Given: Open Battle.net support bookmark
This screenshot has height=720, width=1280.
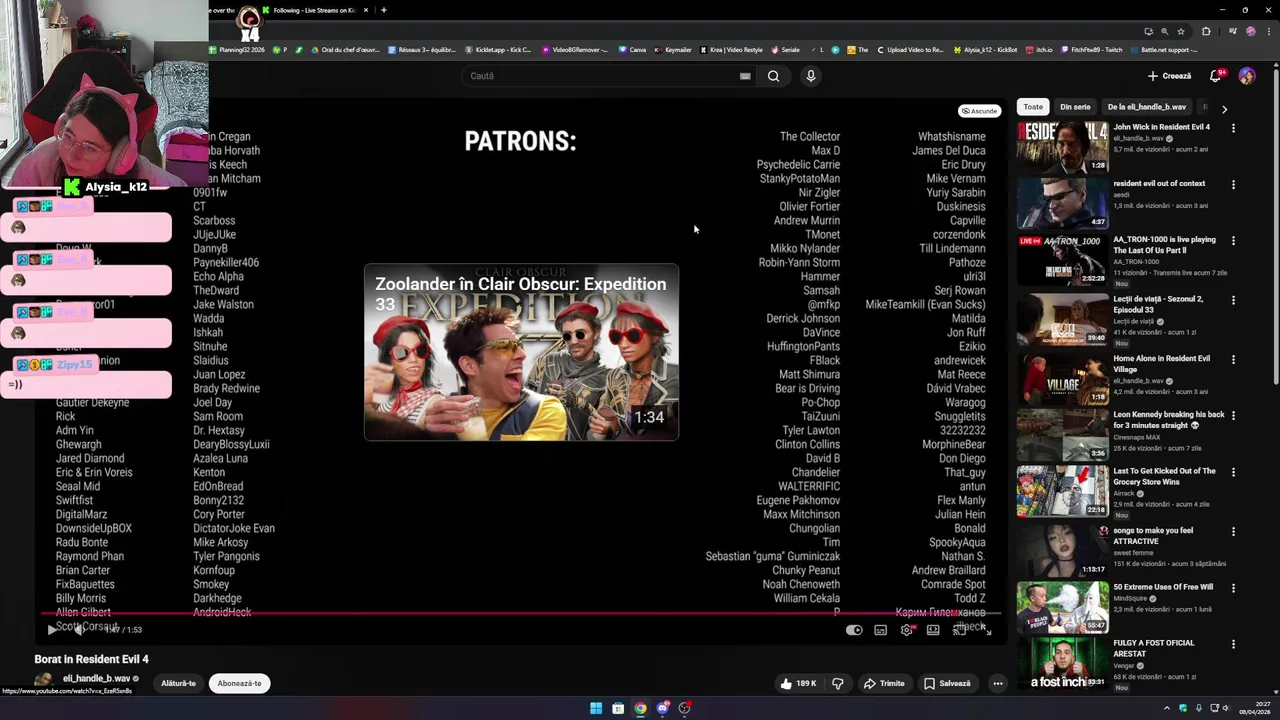Looking at the screenshot, I should coord(1163,50).
